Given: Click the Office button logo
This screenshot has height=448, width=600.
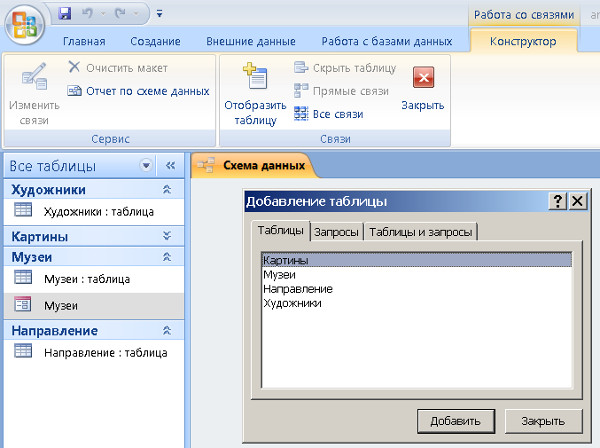Looking at the screenshot, I should (24, 24).
